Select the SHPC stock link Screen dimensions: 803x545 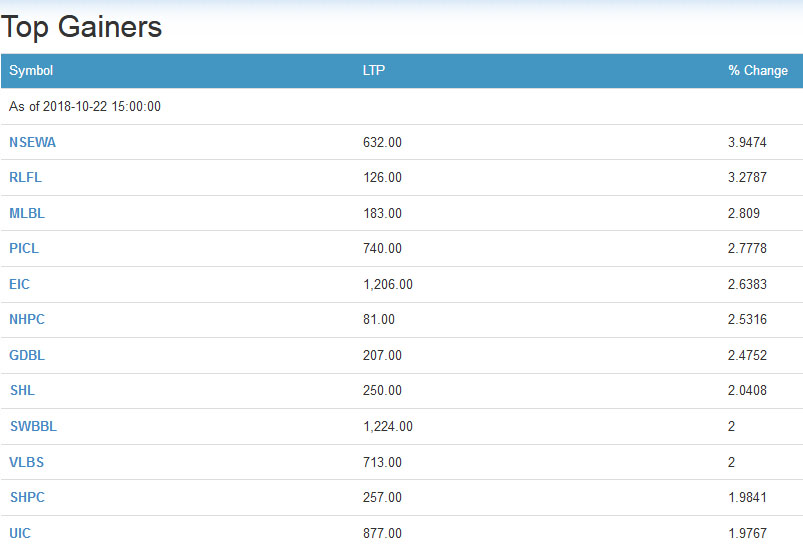tap(28, 497)
